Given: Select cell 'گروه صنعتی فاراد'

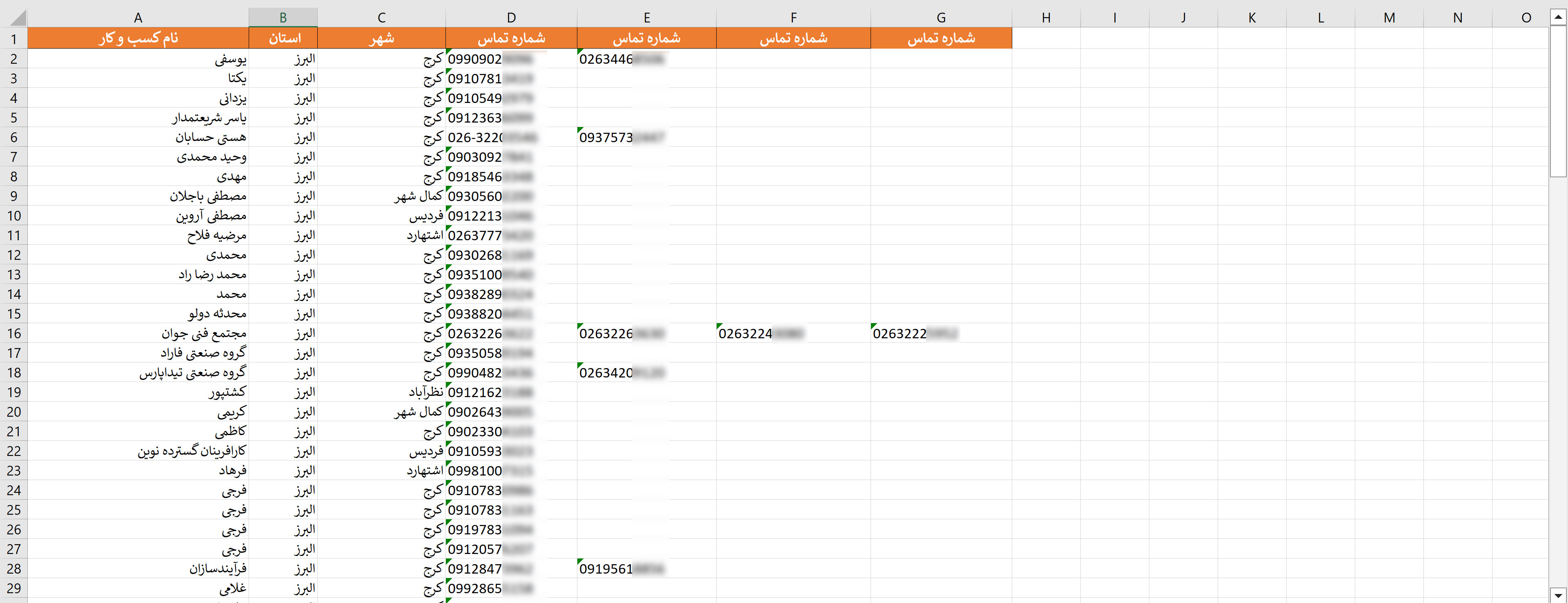Looking at the screenshot, I should tap(138, 353).
